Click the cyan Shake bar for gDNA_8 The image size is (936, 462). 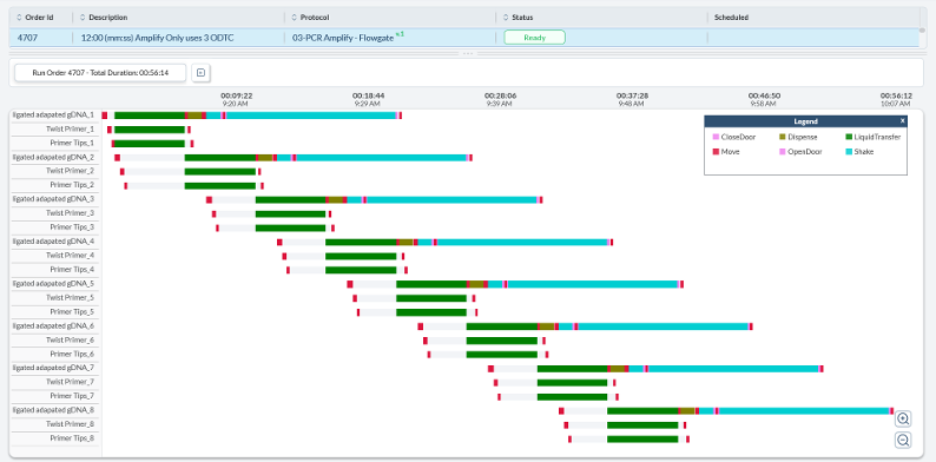(x=800, y=410)
